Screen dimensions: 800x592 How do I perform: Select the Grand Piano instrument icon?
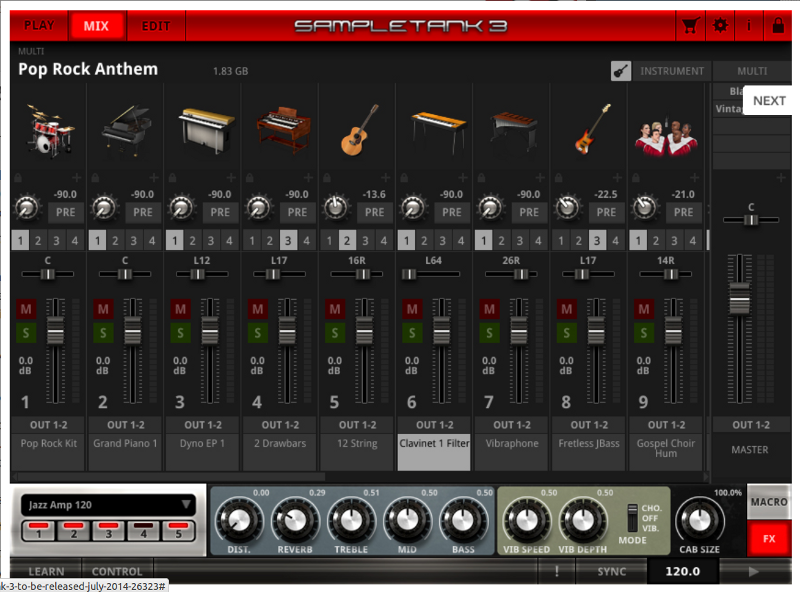(x=126, y=130)
